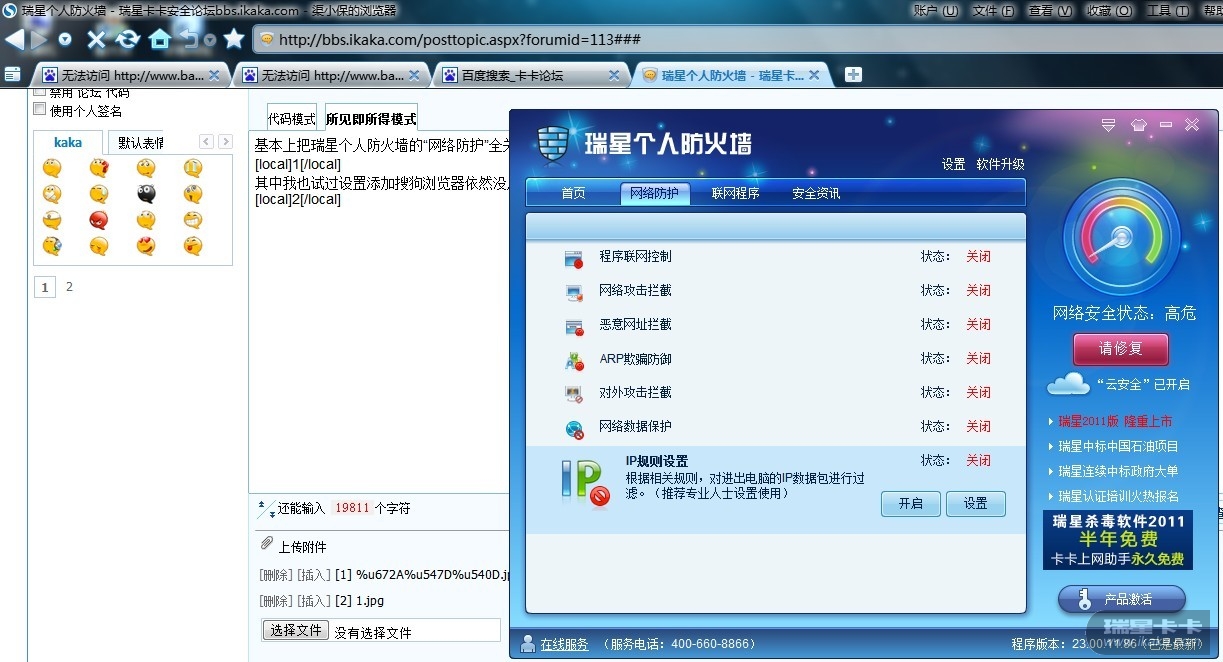Go to emoticon page 2

tap(69, 287)
